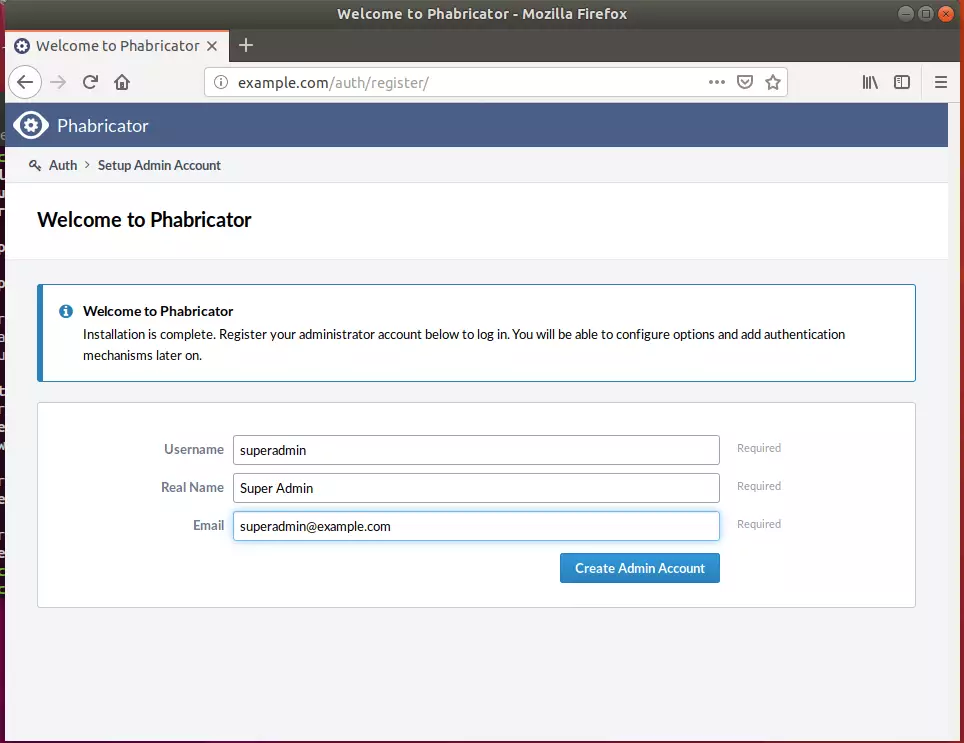This screenshot has height=743, width=964.
Task: Close the Firefox window
Action: [x=946, y=14]
